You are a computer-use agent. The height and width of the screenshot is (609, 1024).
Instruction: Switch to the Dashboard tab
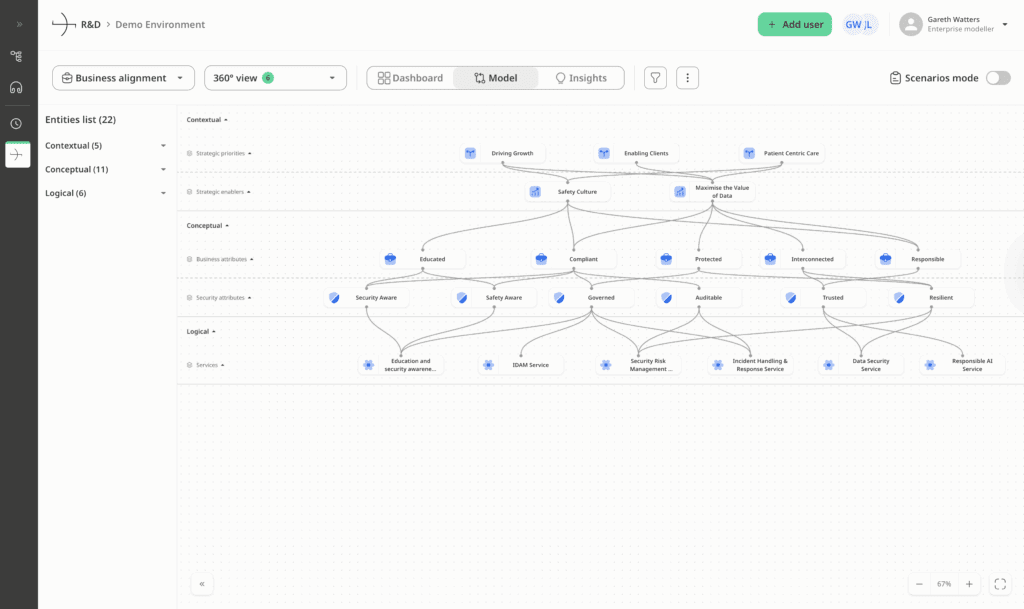point(410,78)
